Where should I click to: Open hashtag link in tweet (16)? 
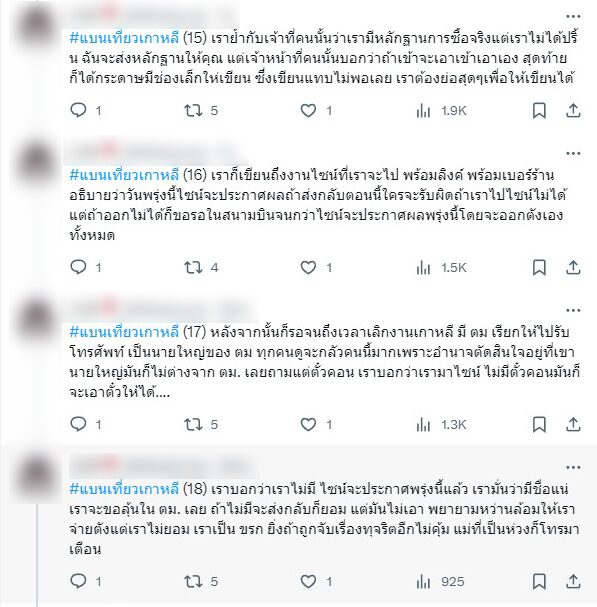coord(124,175)
